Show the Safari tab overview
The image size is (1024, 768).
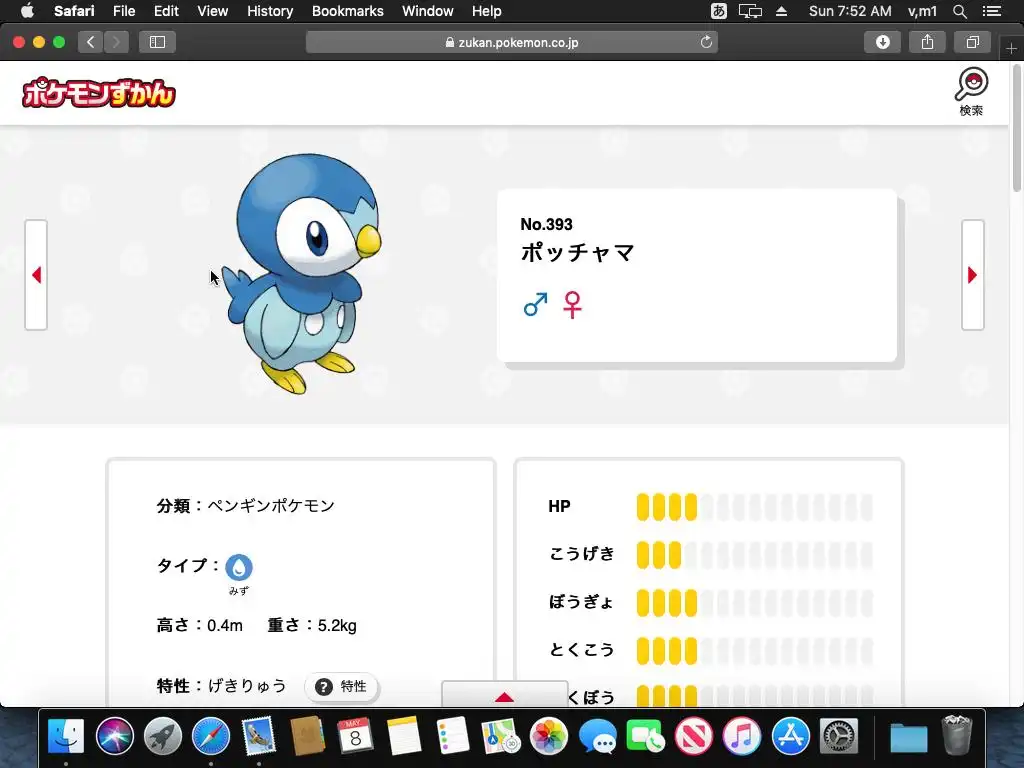click(972, 42)
